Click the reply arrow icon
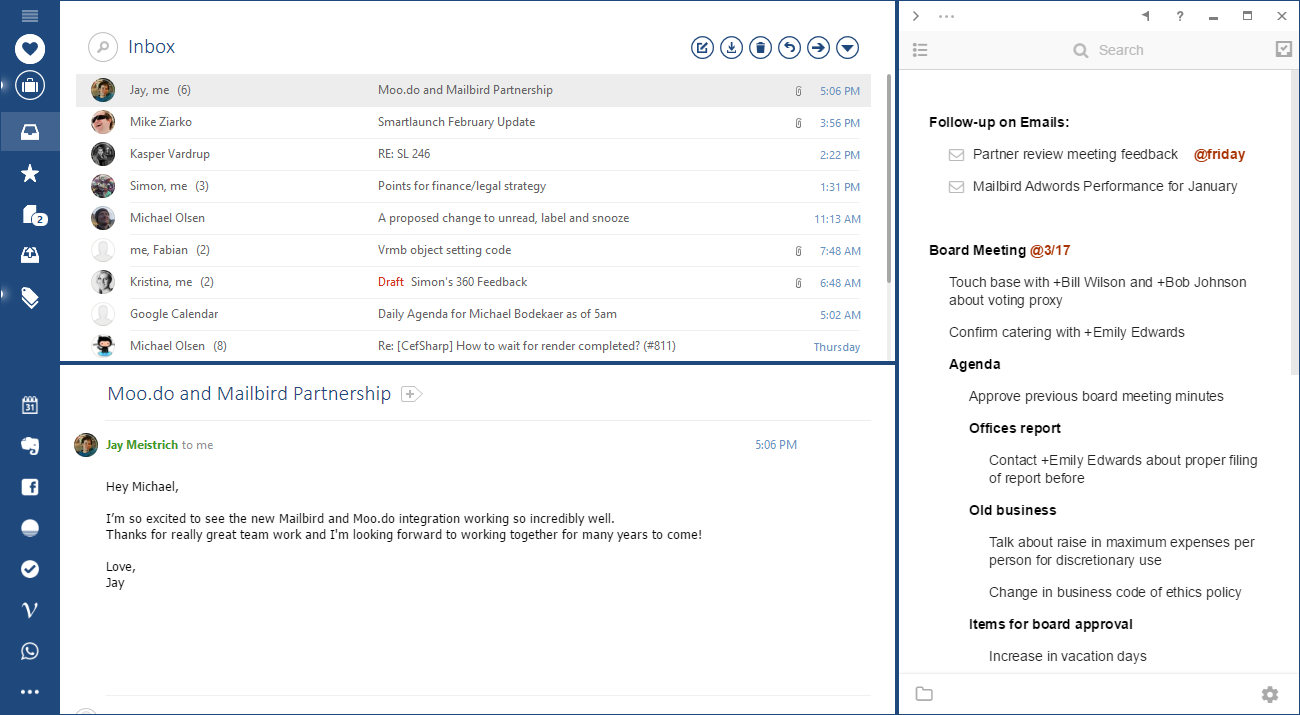The image size is (1300, 715). (789, 47)
